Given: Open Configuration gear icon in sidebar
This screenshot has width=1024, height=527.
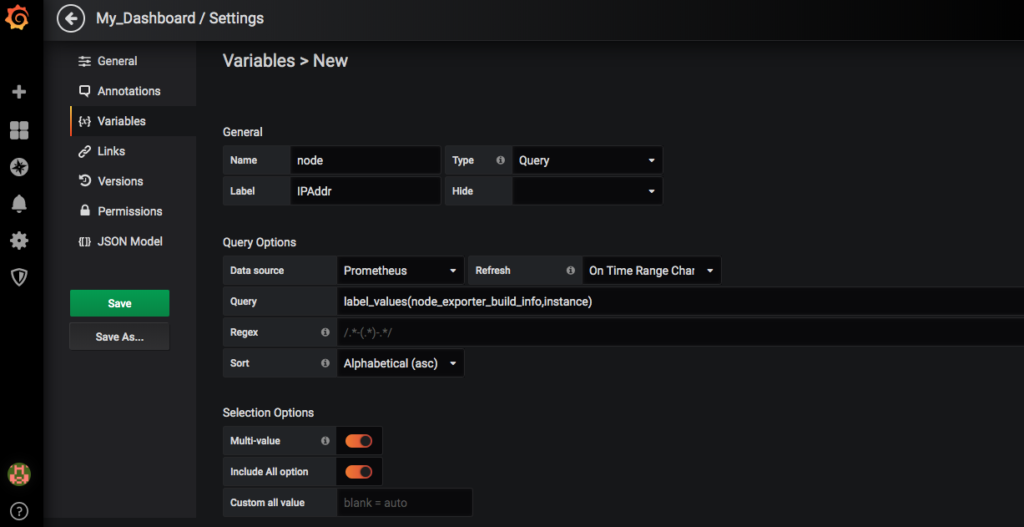Looking at the screenshot, I should point(19,241).
